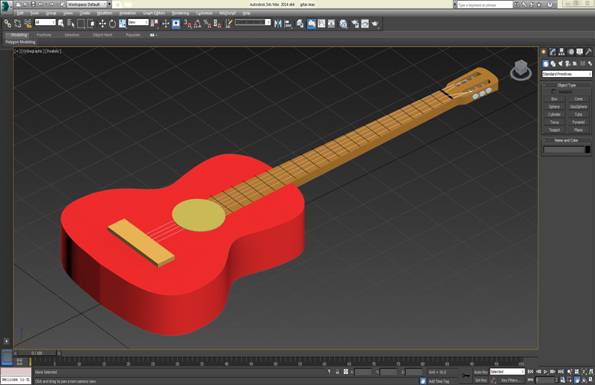Open the Material Editor
This screenshot has width=595, height=385.
(343, 24)
